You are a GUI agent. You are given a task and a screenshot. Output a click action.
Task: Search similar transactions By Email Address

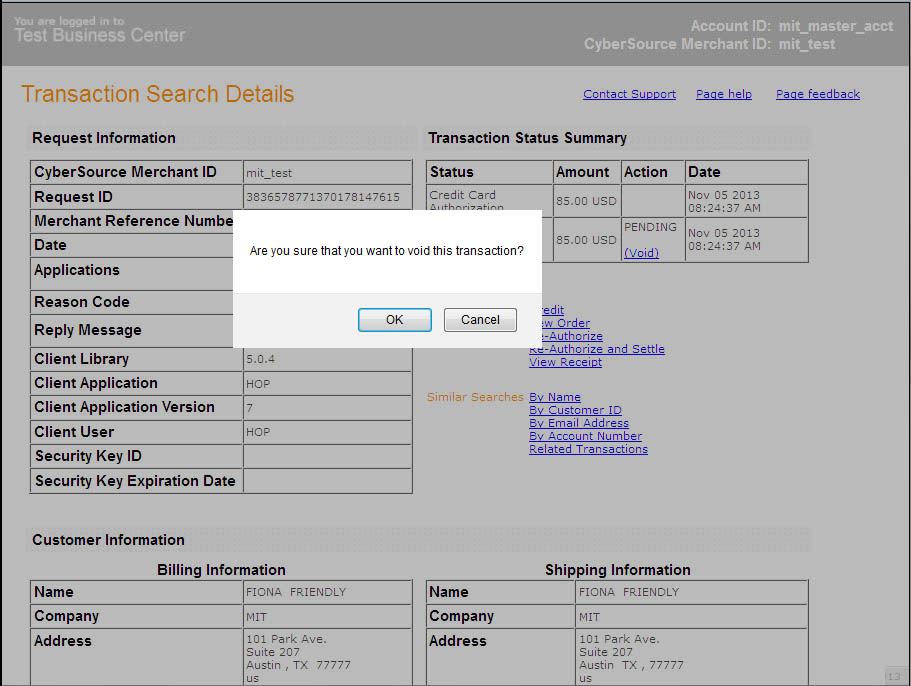pyautogui.click(x=578, y=423)
